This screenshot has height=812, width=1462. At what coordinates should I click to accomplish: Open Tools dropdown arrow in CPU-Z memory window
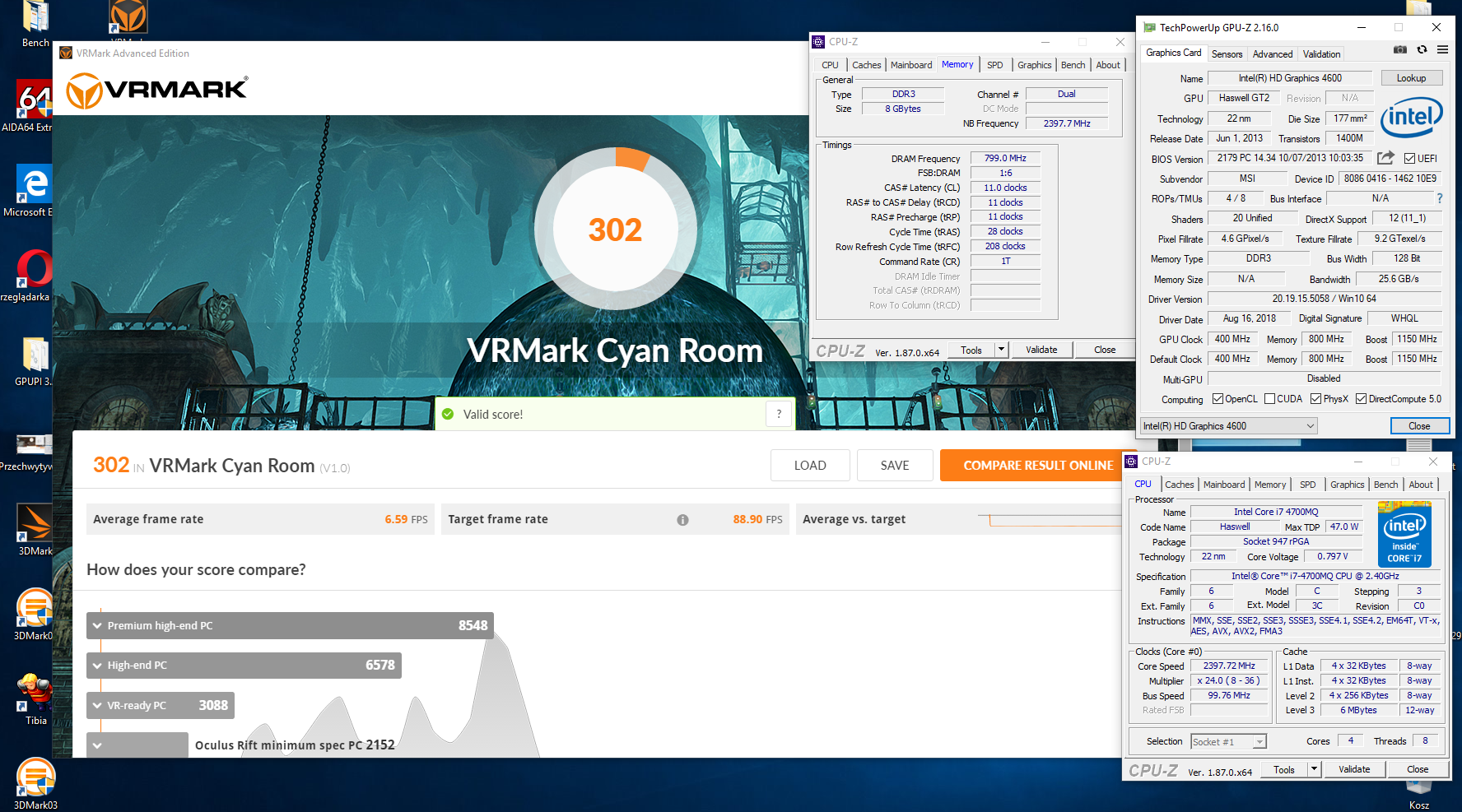1001,350
